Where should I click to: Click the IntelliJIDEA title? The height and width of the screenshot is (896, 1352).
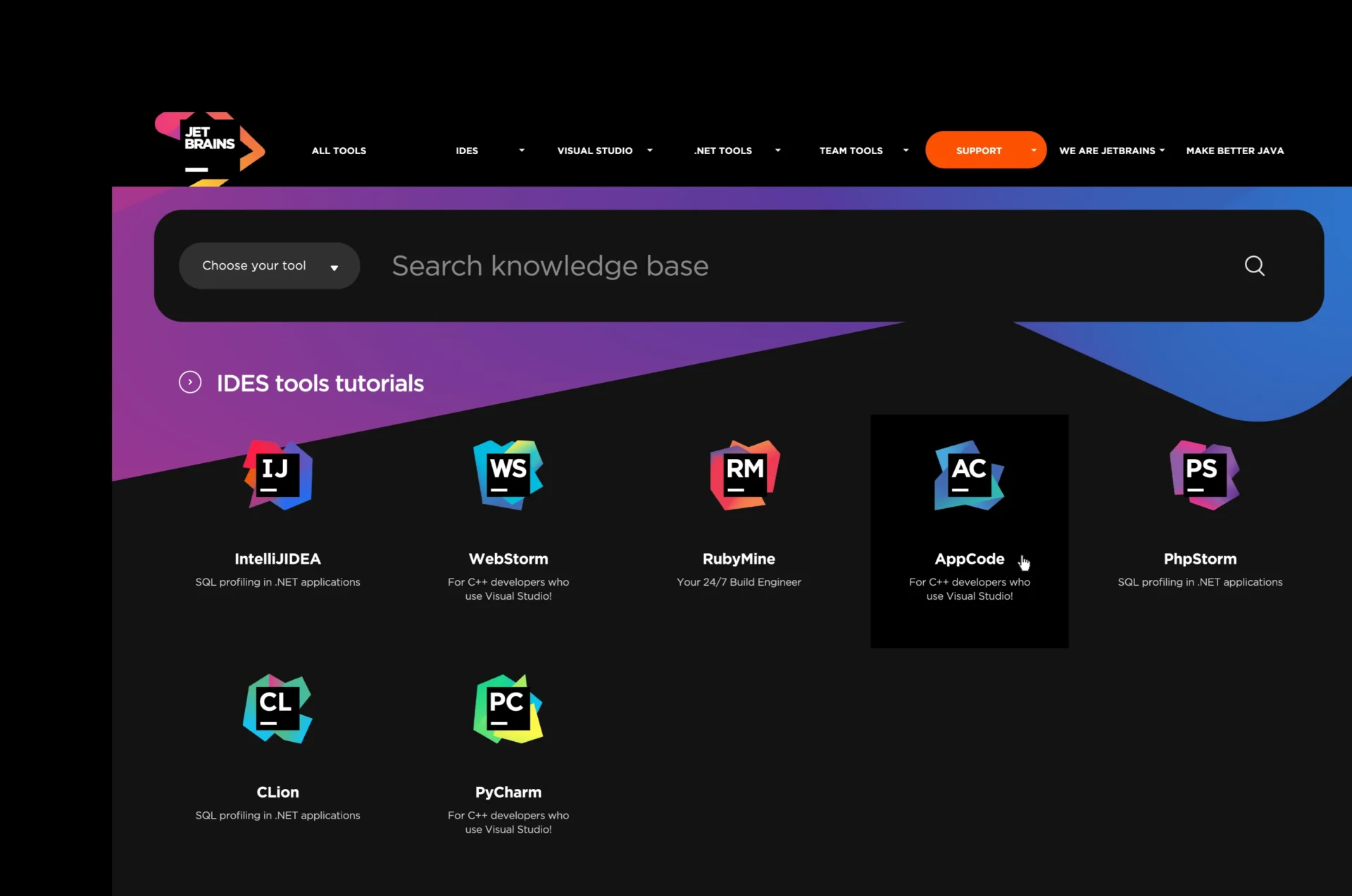[x=278, y=559]
